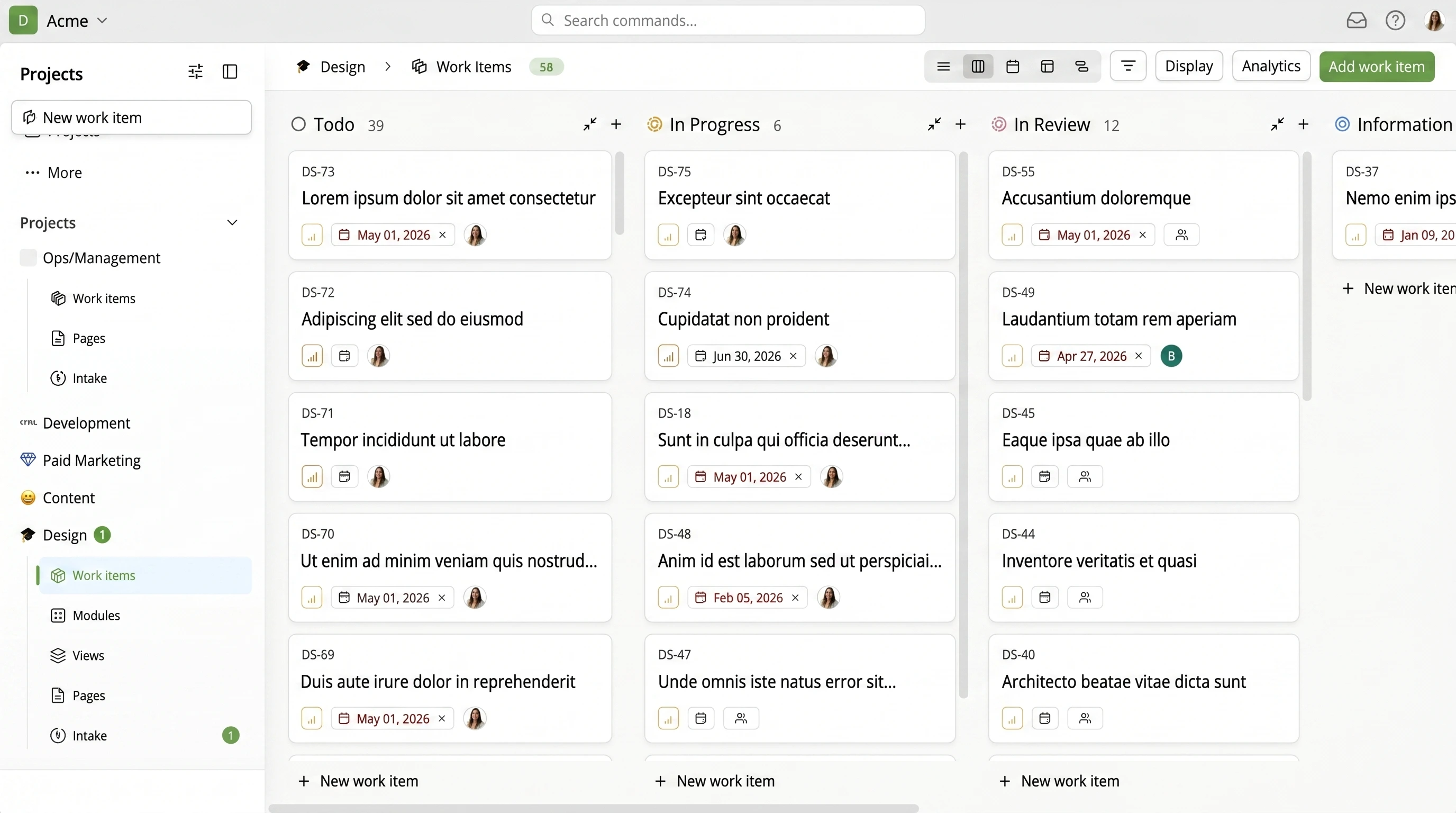
Task: Switch to spreadsheet layout view
Action: point(1047,67)
